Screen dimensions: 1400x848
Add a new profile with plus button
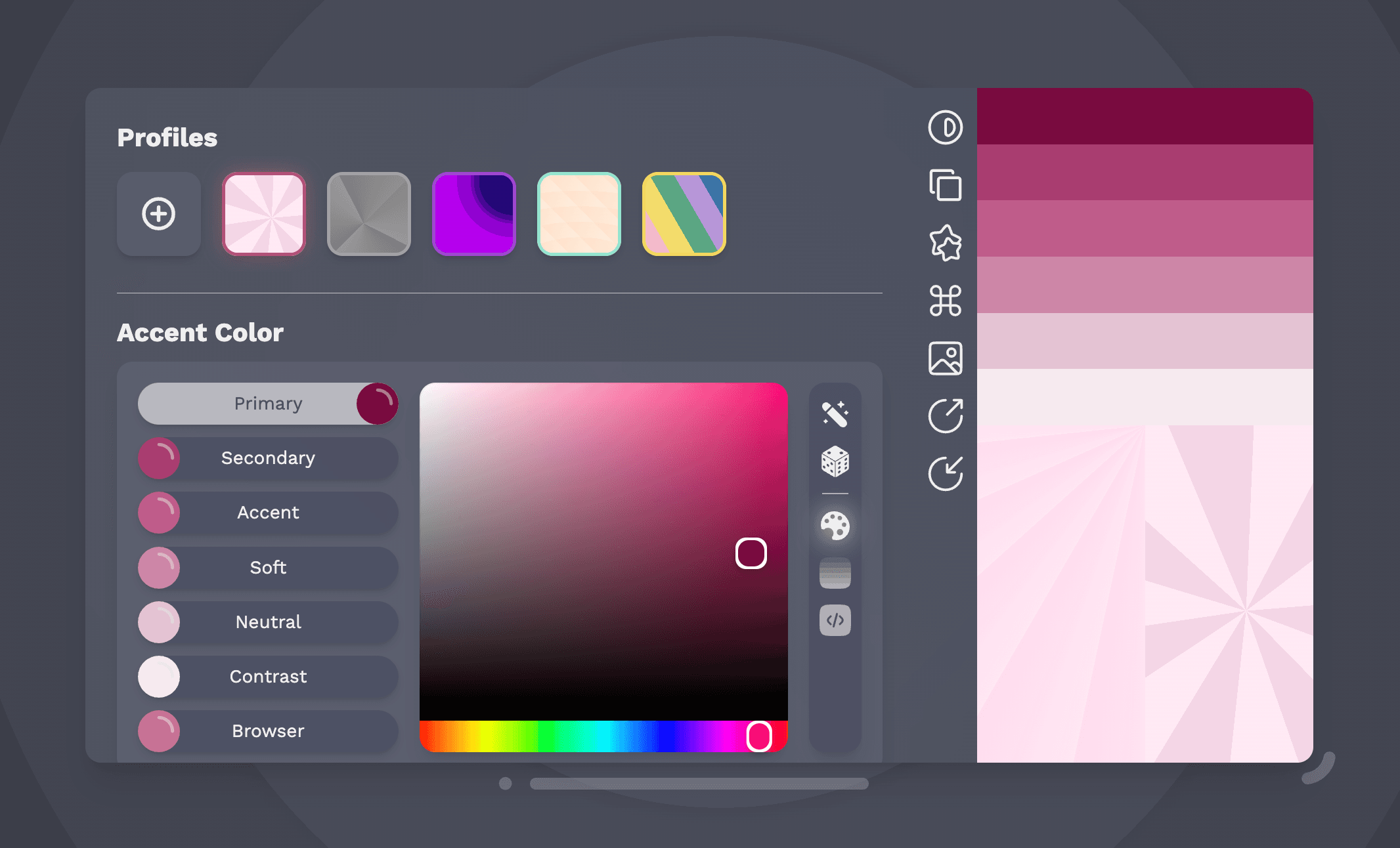pos(159,214)
